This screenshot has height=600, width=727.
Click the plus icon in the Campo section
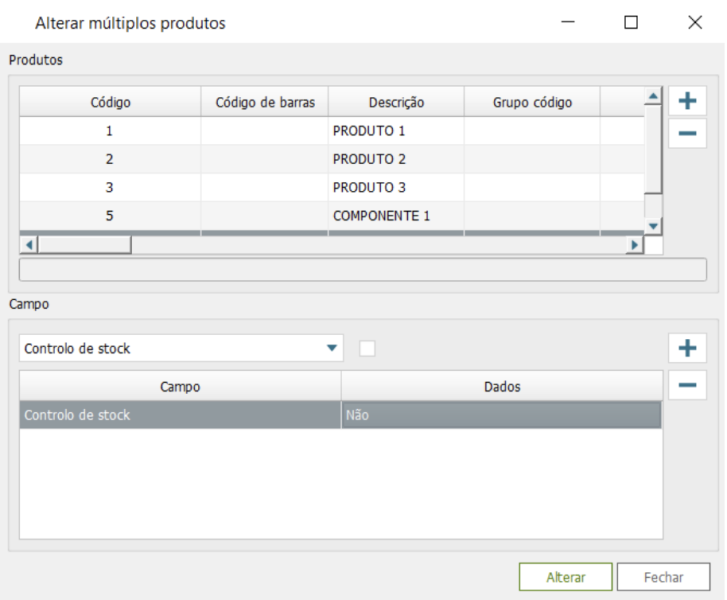coord(686,348)
